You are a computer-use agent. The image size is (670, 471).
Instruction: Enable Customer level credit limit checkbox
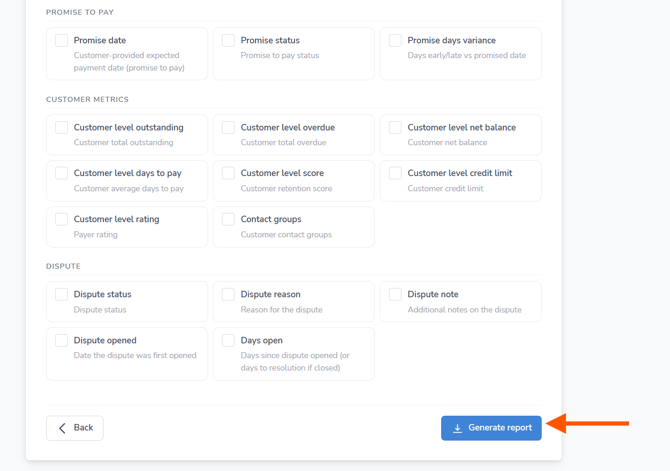395,173
